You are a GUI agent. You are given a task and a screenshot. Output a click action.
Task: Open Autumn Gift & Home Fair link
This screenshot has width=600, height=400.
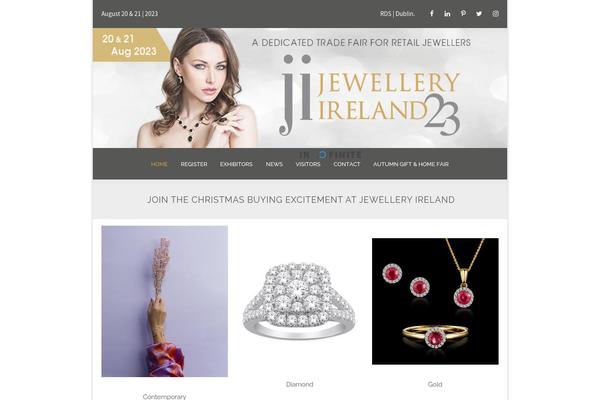pyautogui.click(x=411, y=164)
